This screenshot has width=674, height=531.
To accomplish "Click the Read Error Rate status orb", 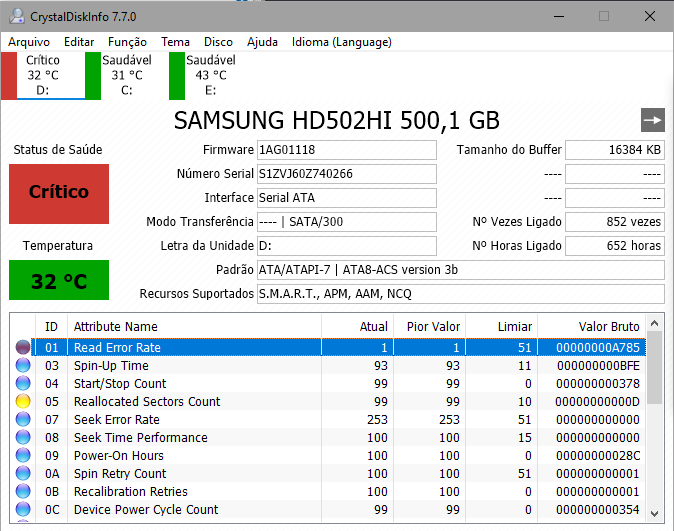I will 23,347.
